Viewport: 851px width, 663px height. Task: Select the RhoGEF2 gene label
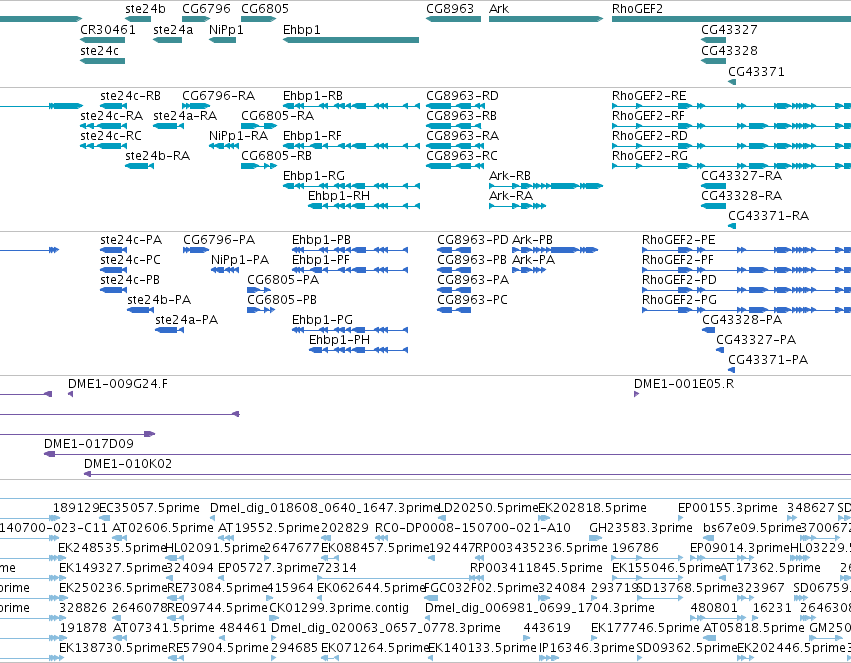click(x=637, y=9)
